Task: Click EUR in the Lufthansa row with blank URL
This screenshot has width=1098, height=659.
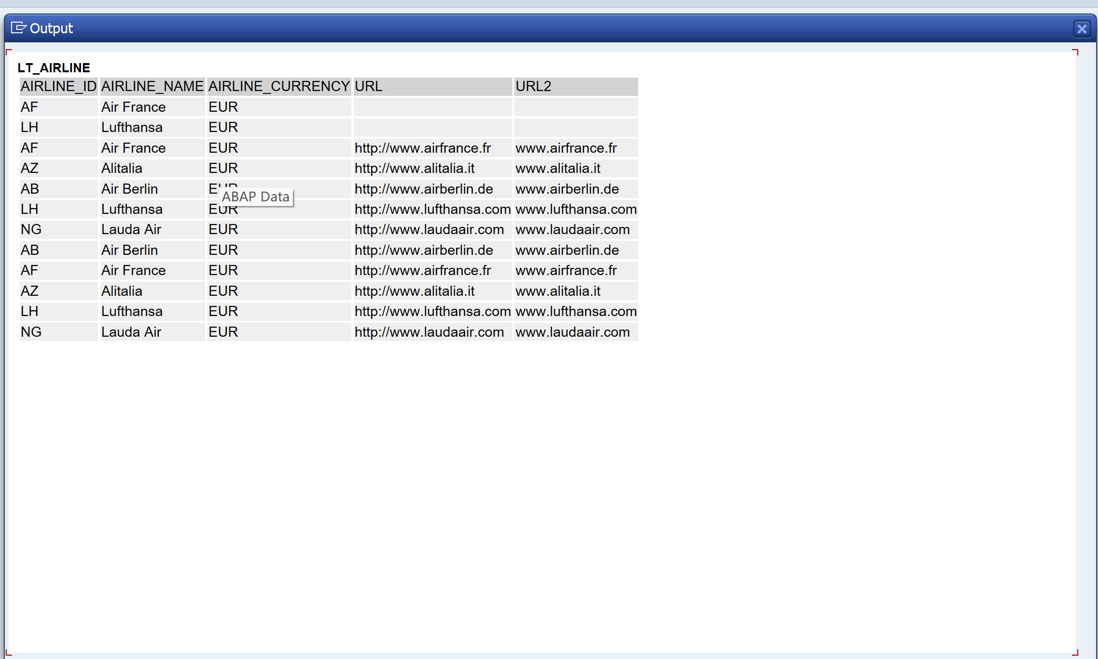Action: 223,127
